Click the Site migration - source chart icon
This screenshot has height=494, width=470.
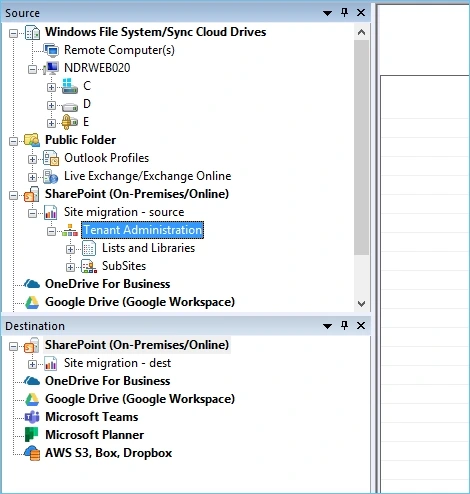coord(51,212)
